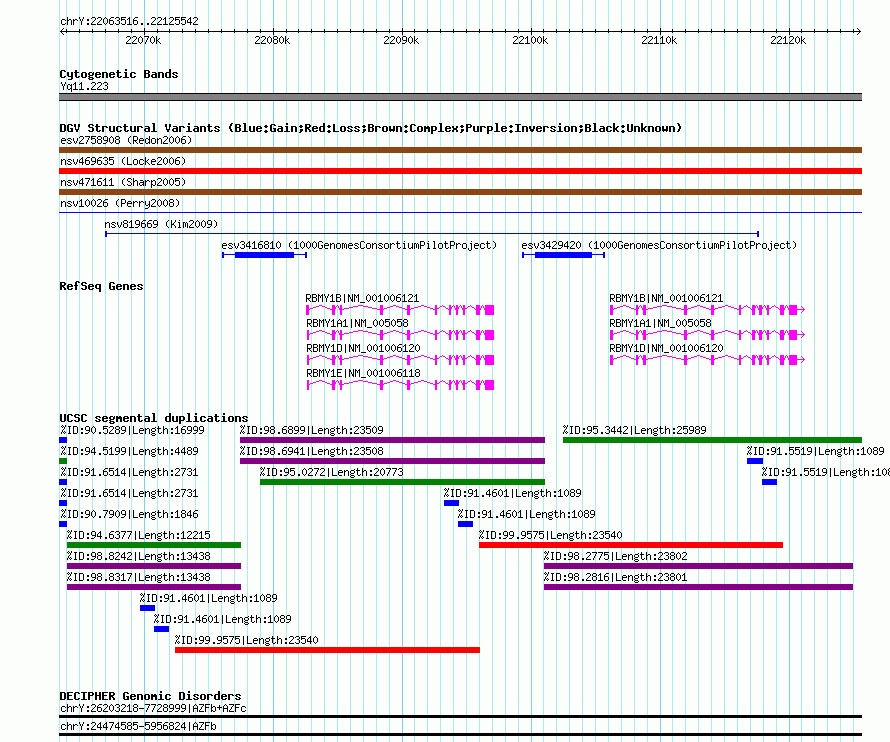Click the green bar under %ID:94.6377|Length:12215
This screenshot has width=890, height=742.
[154, 545]
